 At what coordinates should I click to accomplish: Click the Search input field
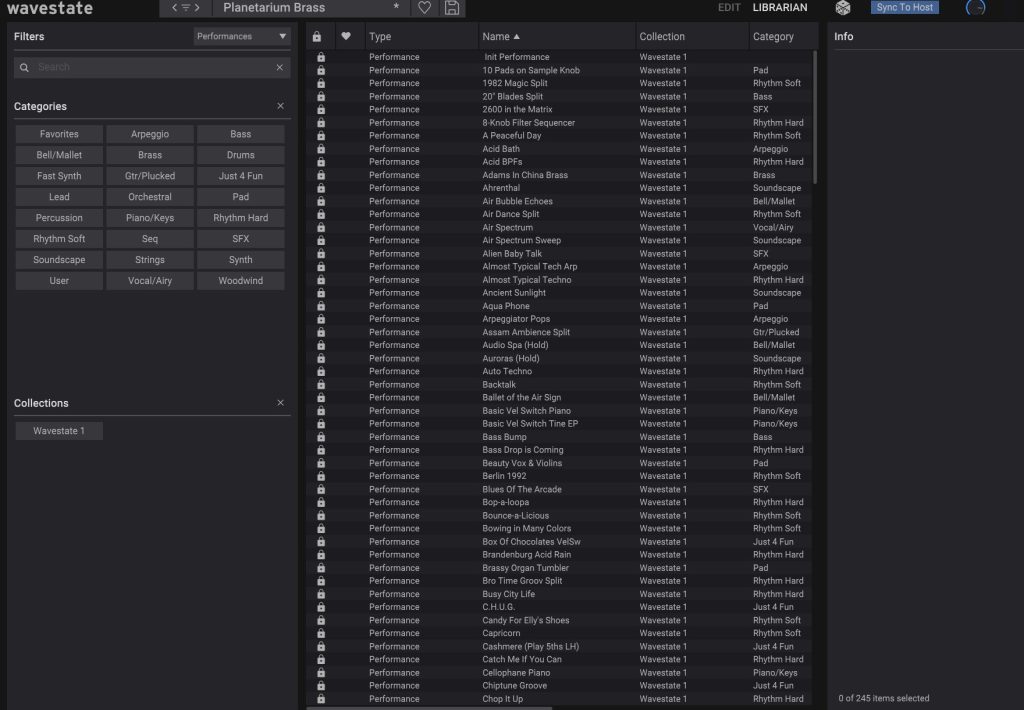point(150,67)
